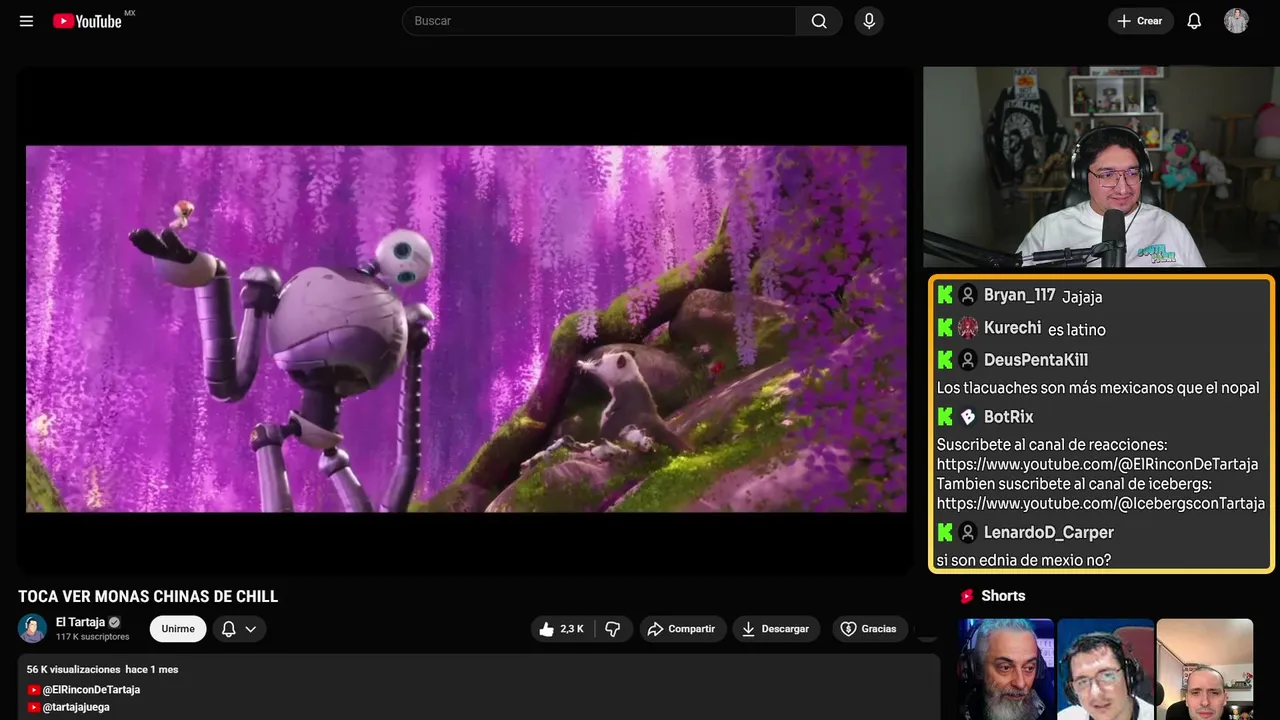
Task: Click the Shorts section icon
Action: pos(967,596)
